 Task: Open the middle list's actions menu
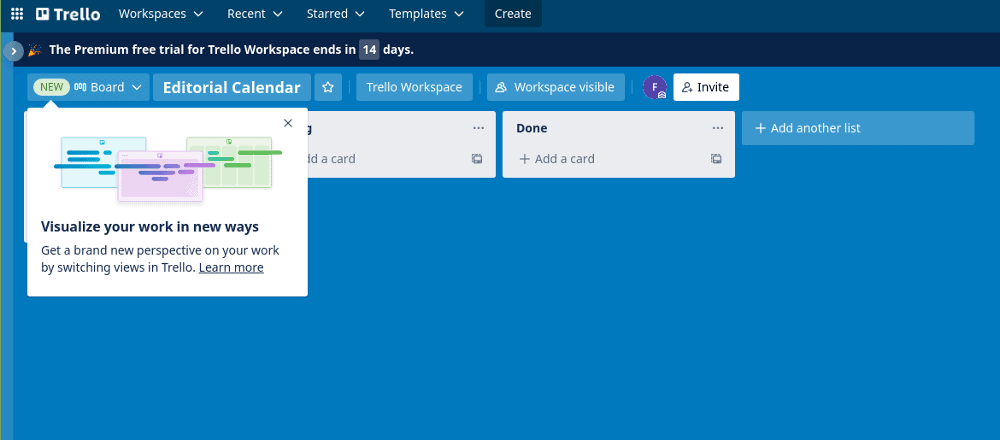coord(478,128)
